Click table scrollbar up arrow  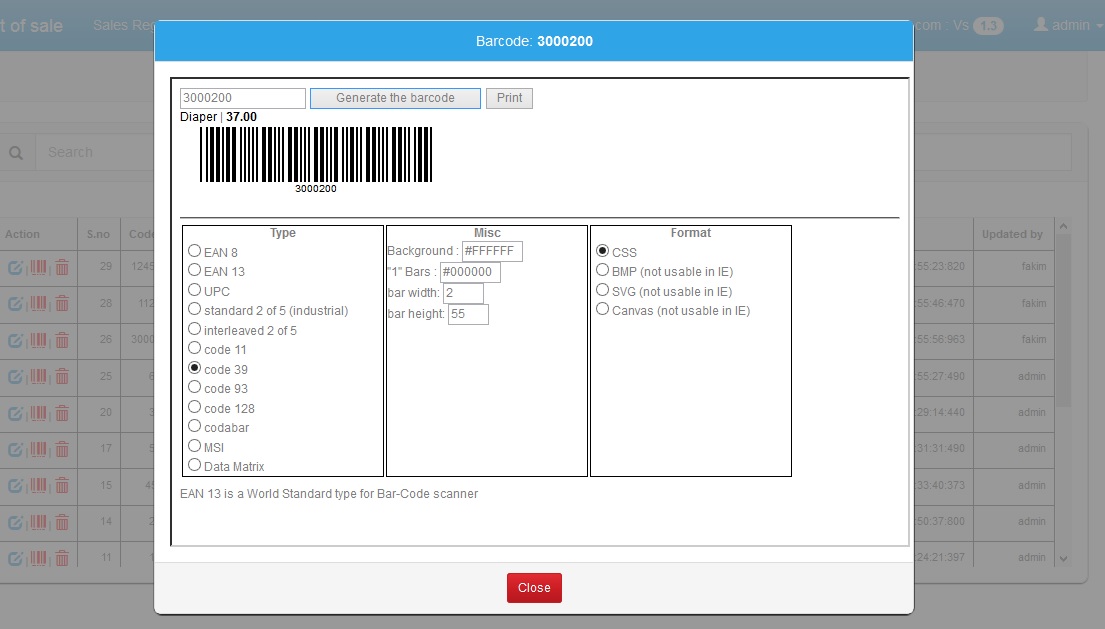tap(1063, 226)
